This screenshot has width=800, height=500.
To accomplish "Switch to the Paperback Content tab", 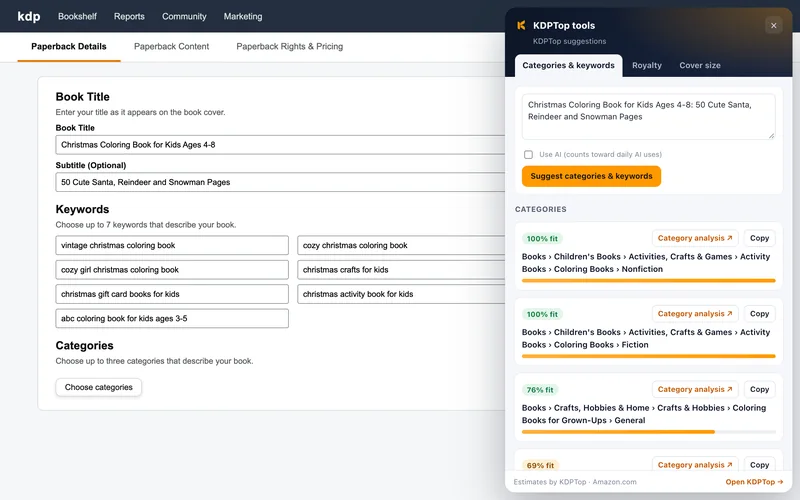I will coord(171,46).
